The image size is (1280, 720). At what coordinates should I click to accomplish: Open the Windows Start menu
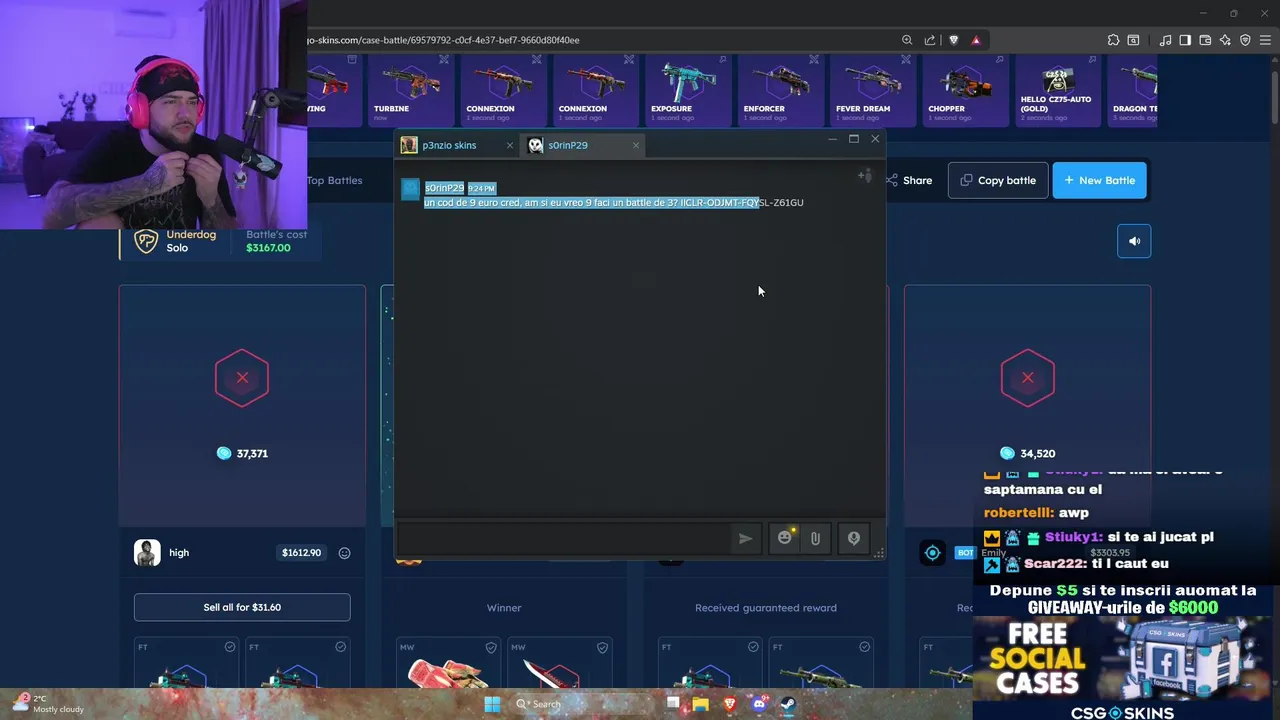click(x=491, y=704)
